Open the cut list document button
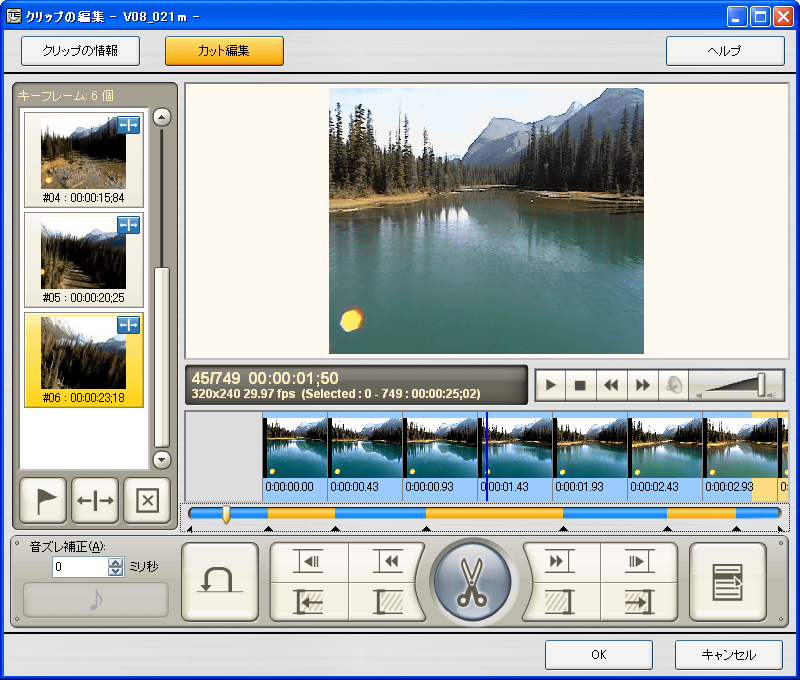This screenshot has width=800, height=680. click(x=728, y=582)
